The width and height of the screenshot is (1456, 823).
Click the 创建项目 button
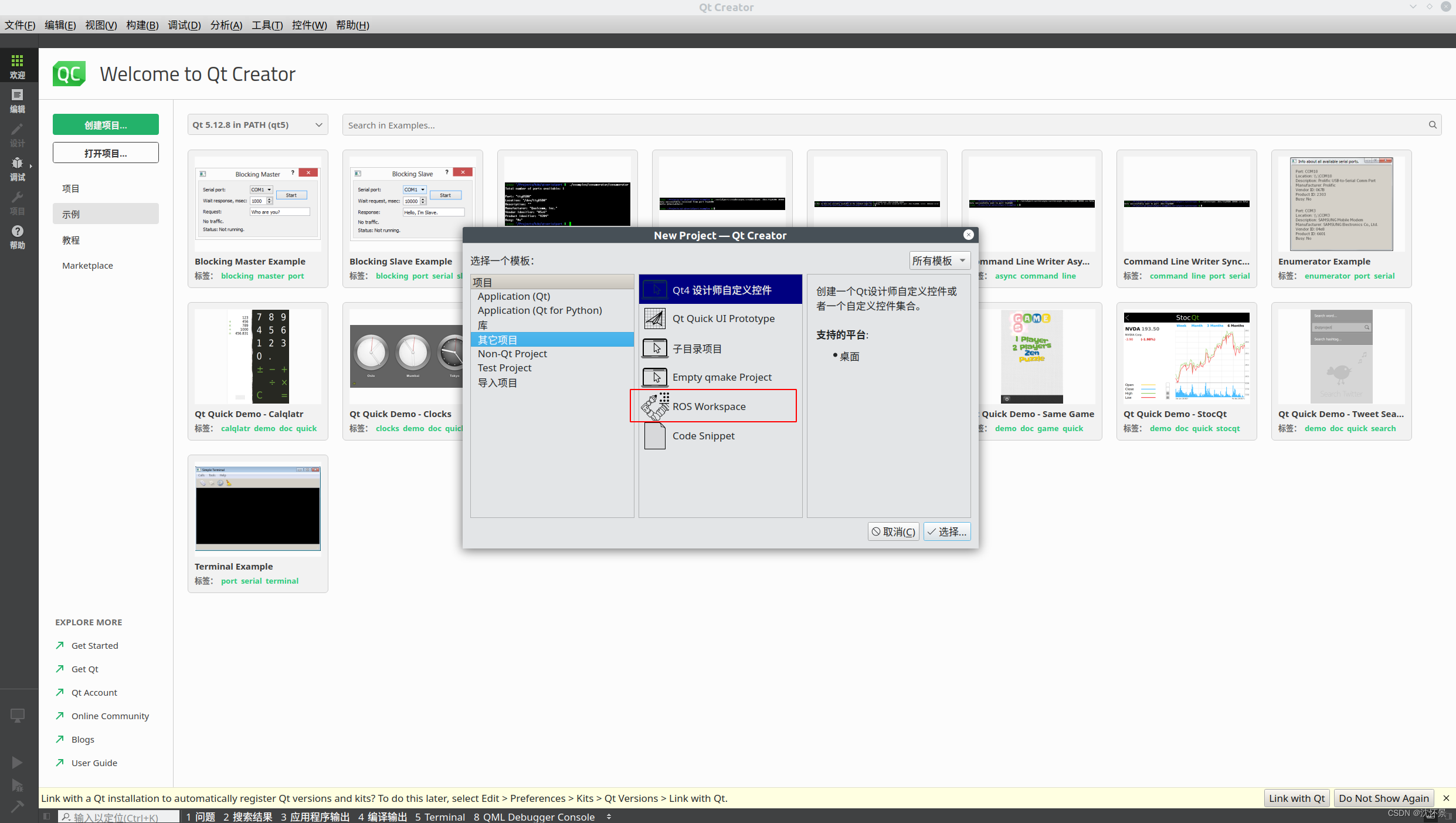tap(105, 124)
